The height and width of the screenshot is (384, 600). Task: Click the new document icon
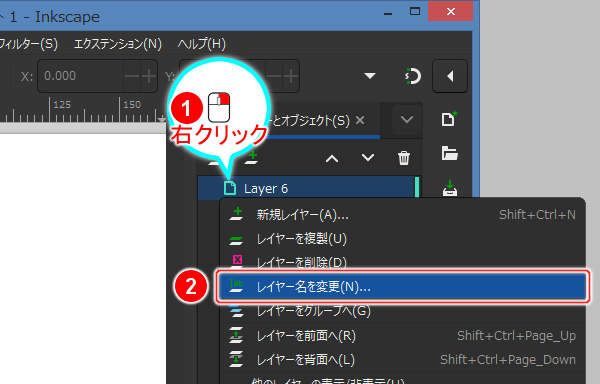pyautogui.click(x=449, y=119)
